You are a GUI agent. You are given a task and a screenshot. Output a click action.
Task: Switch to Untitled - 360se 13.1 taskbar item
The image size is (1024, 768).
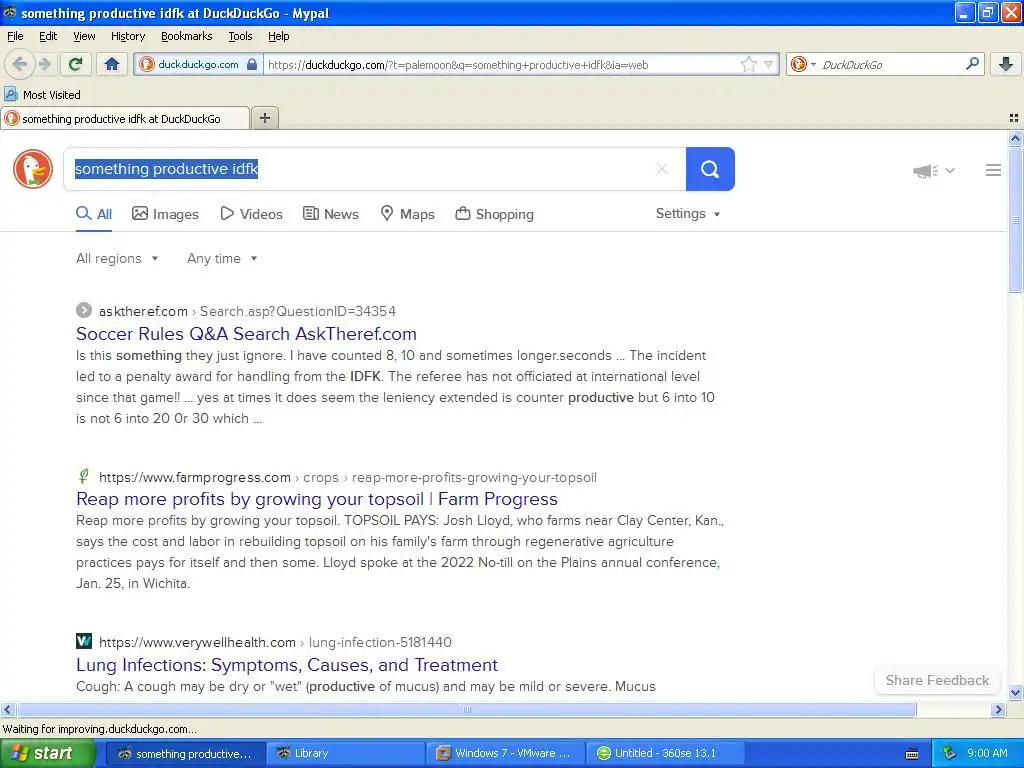[x=665, y=754]
